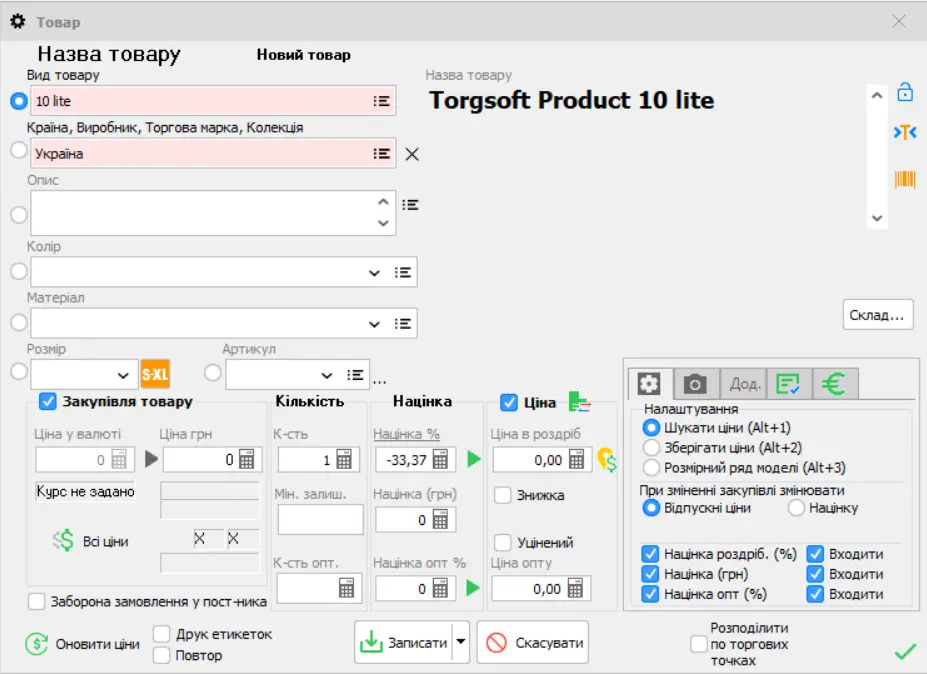
Task: Click the yellow coin icon next to retail price
Action: pyautogui.click(x=607, y=460)
